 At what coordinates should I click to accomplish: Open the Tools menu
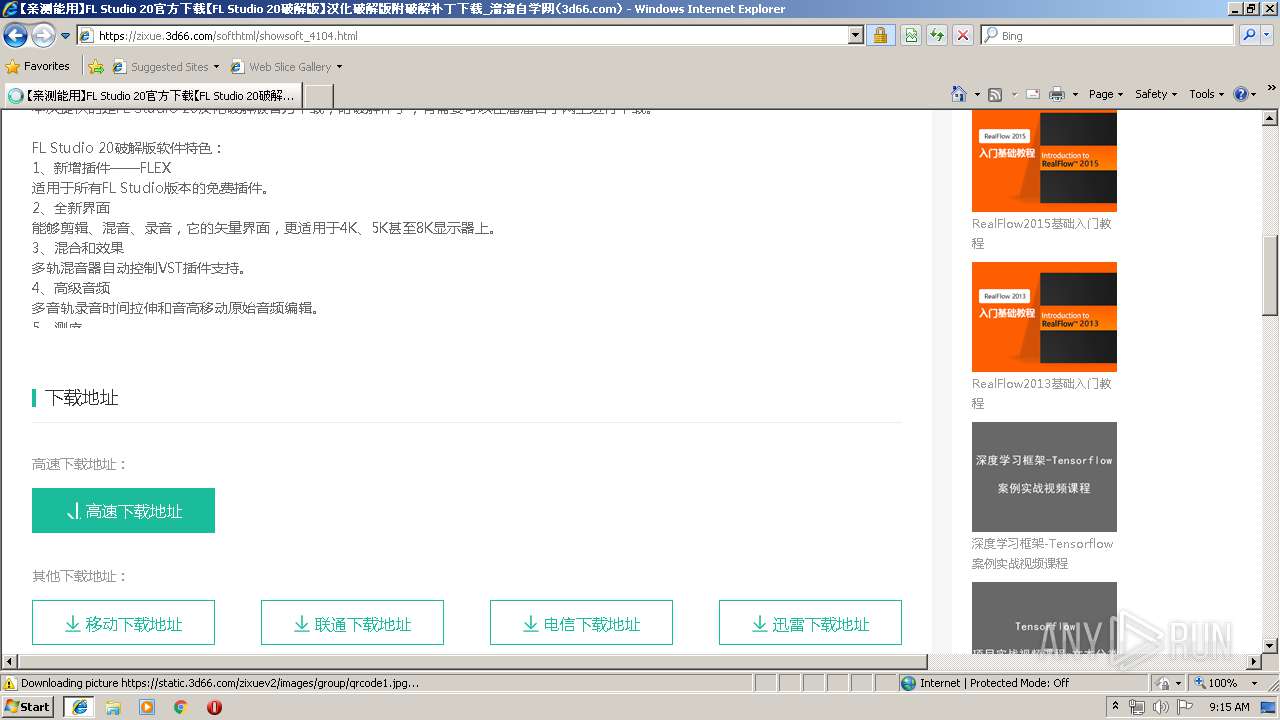(x=1207, y=94)
